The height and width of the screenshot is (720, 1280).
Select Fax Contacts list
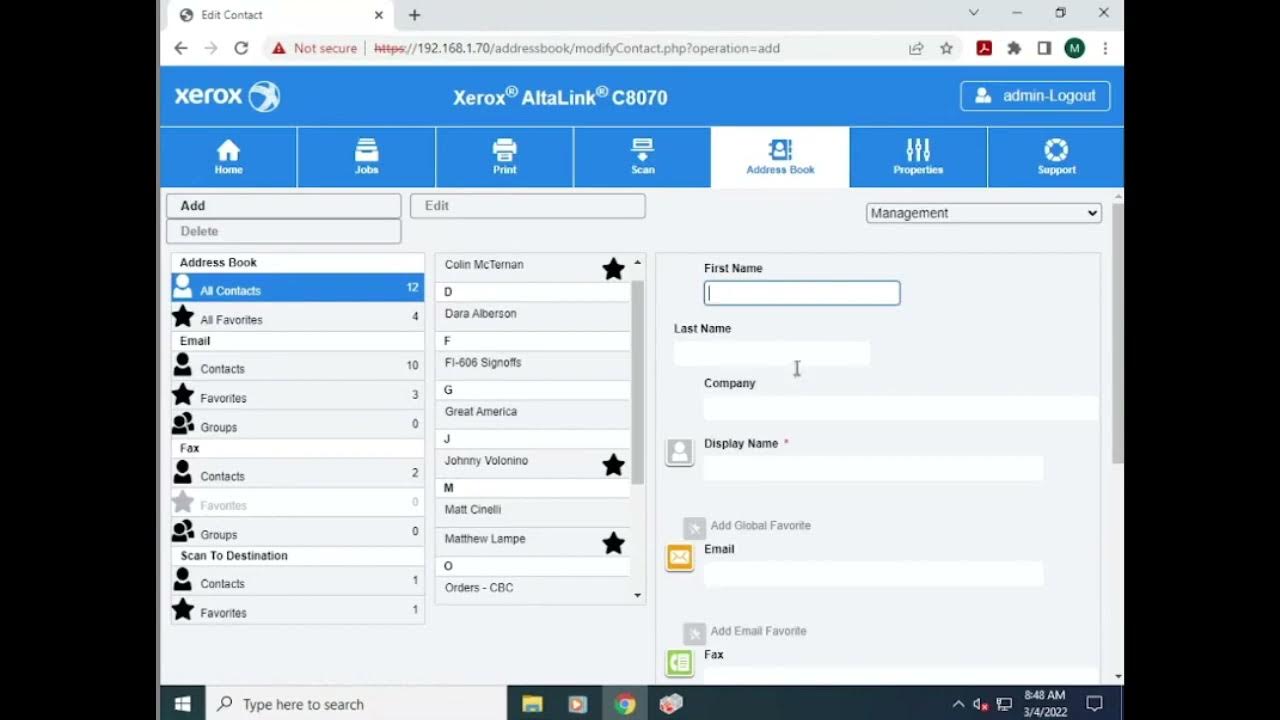pyautogui.click(x=298, y=473)
